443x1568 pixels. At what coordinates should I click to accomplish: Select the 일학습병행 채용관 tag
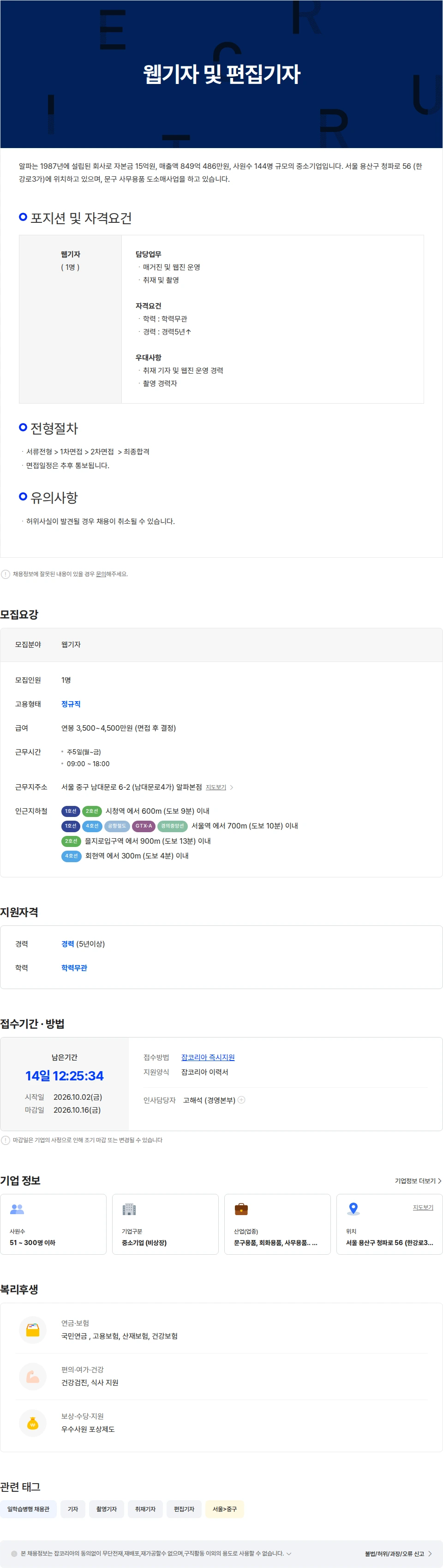pyautogui.click(x=29, y=1509)
